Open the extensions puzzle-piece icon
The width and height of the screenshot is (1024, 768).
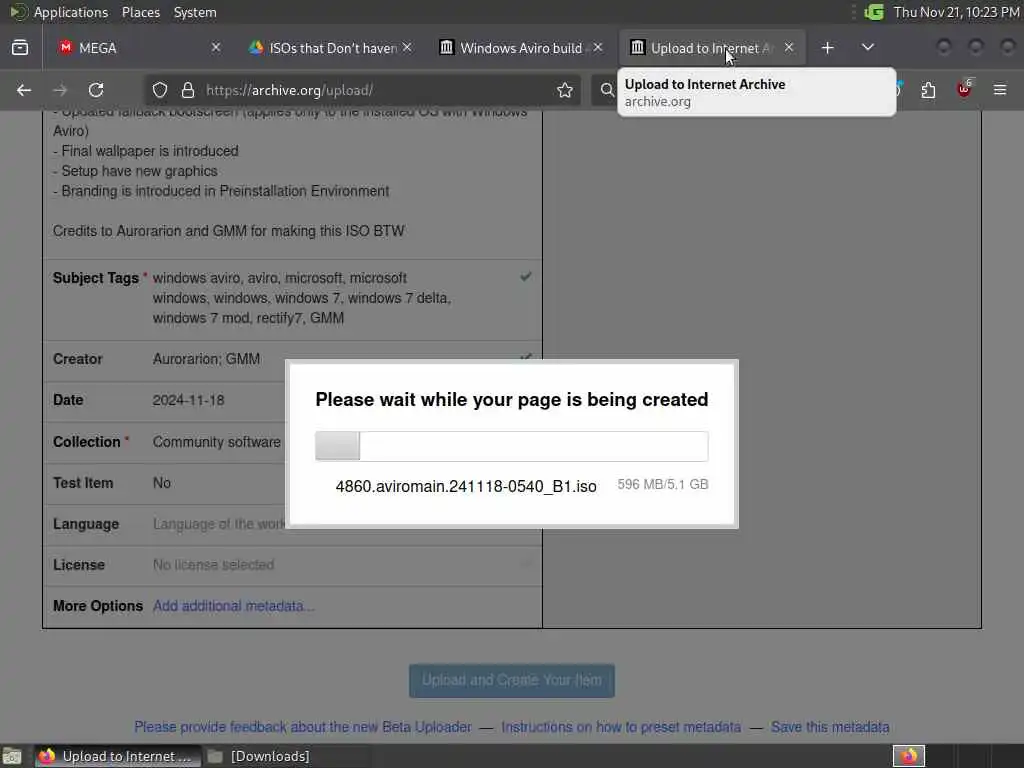point(928,90)
